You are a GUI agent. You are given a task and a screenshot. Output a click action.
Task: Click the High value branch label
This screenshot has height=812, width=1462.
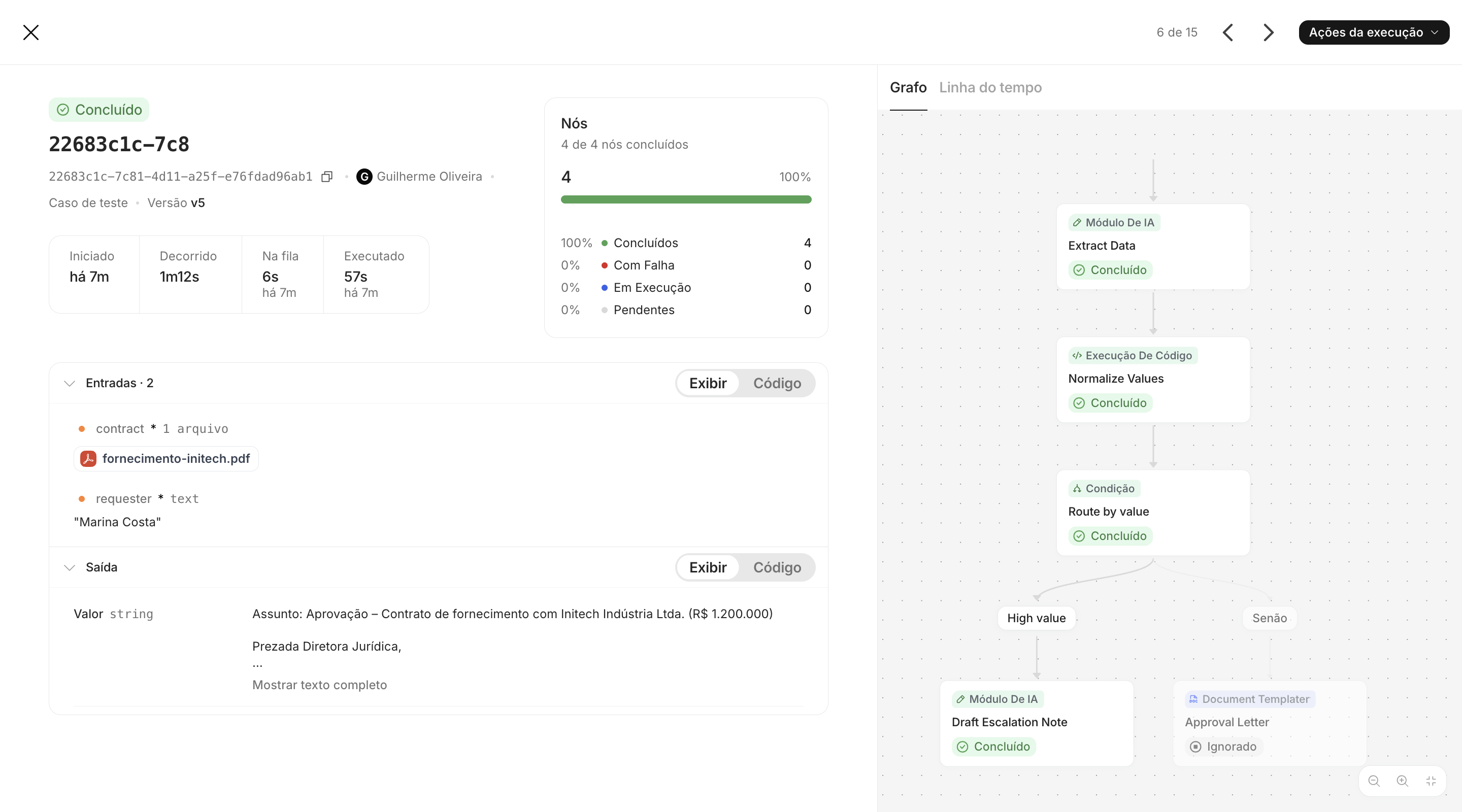click(x=1036, y=618)
